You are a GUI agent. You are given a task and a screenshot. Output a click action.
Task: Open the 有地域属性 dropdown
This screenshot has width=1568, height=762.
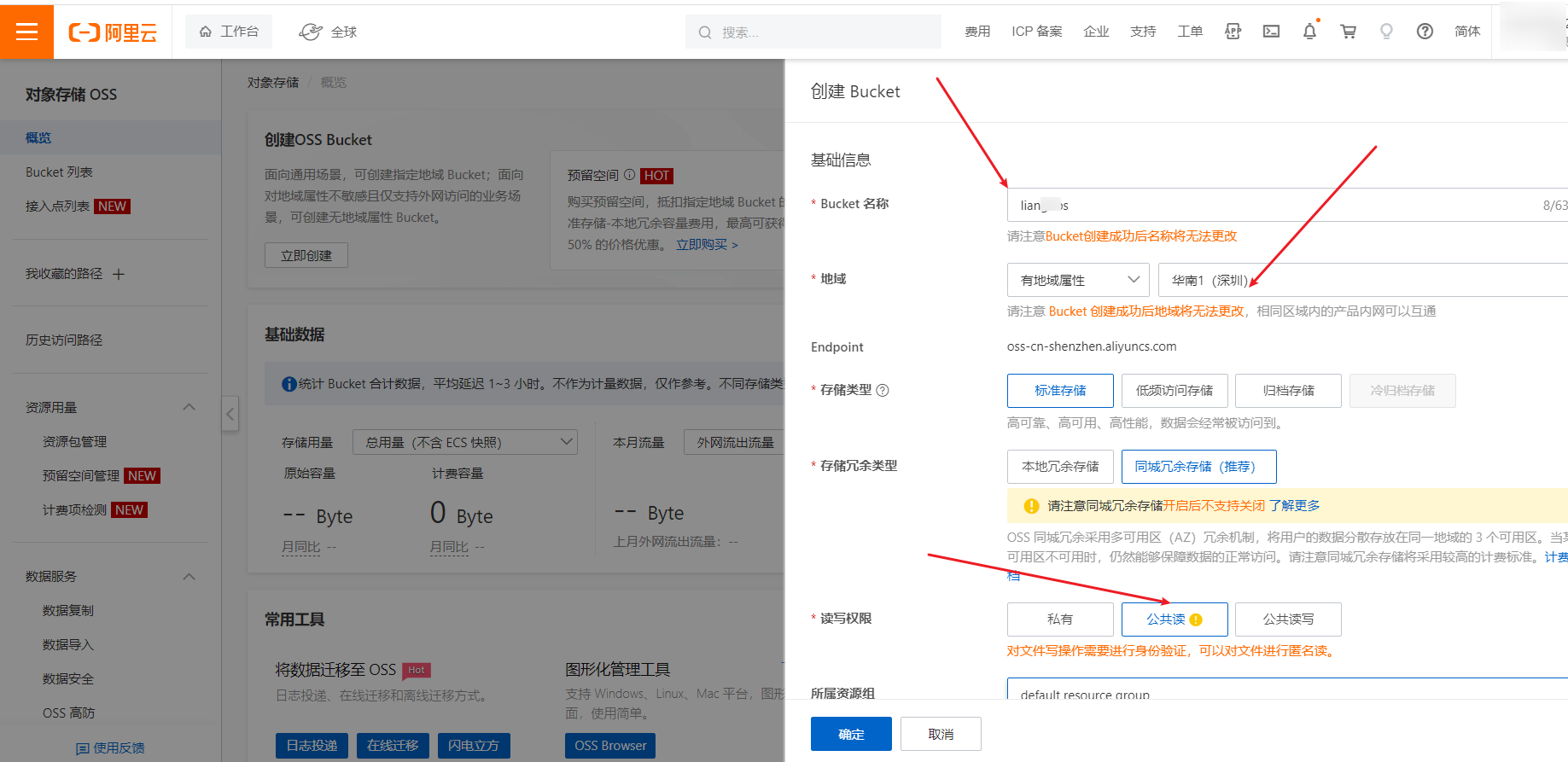[1078, 280]
